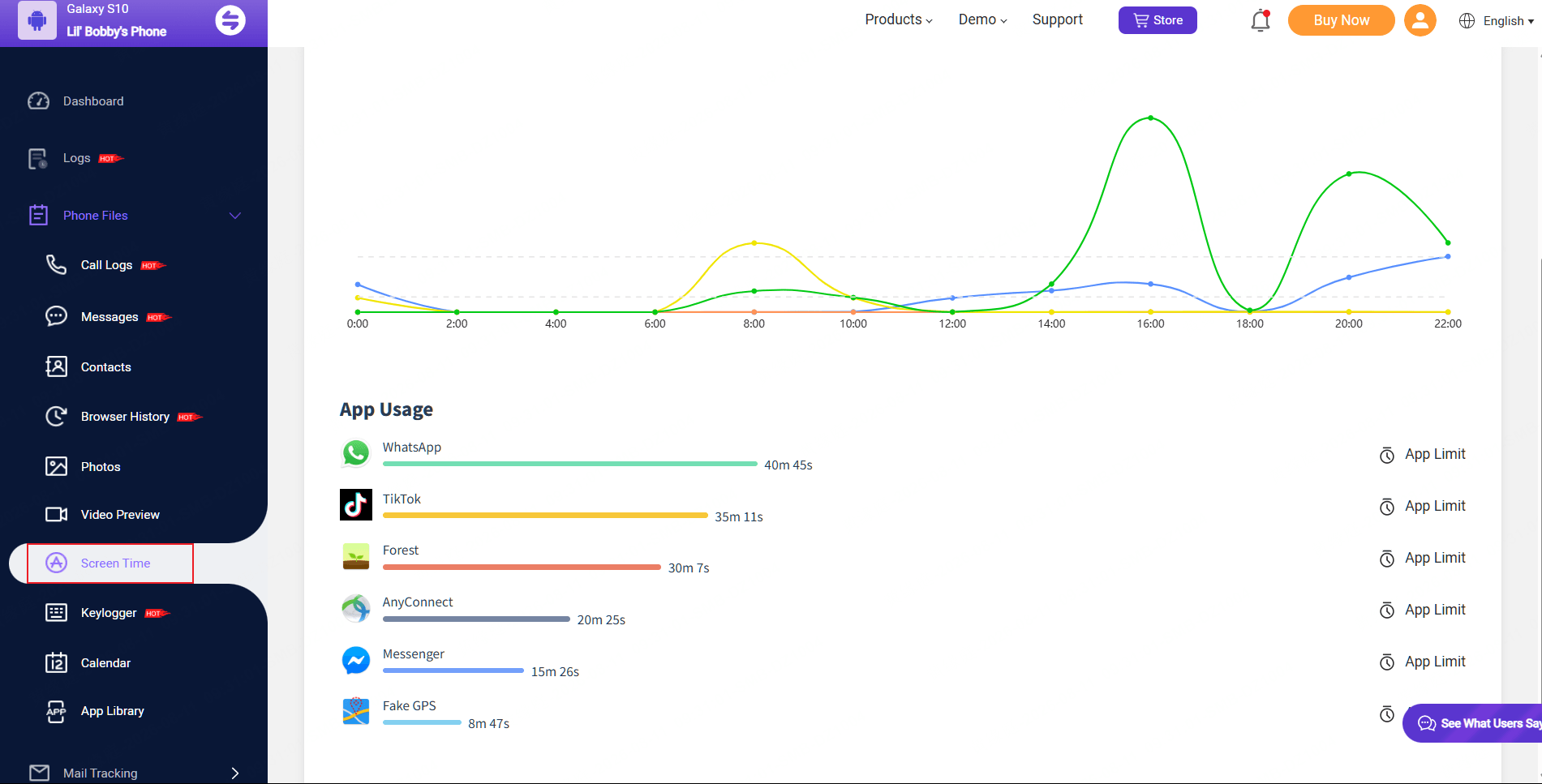Screen dimensions: 1542x784
Task: Click the Messages chat bubble icon
Action: coord(56,316)
